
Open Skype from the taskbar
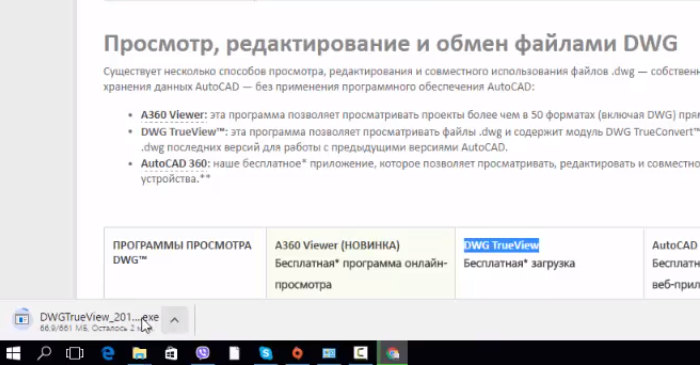pyautogui.click(x=266, y=353)
